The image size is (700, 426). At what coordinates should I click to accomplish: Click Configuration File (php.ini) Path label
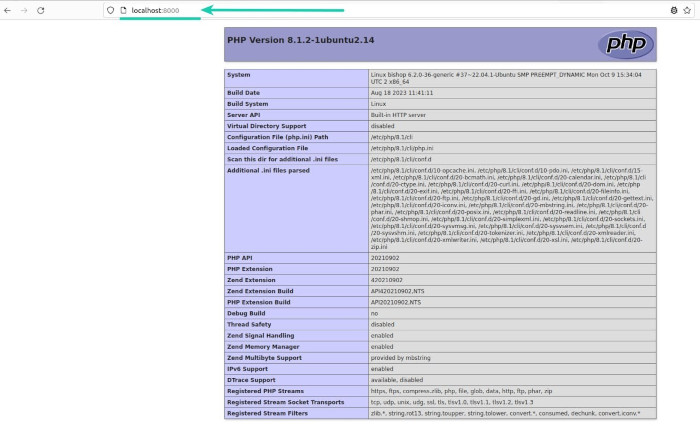pyautogui.click(x=277, y=137)
